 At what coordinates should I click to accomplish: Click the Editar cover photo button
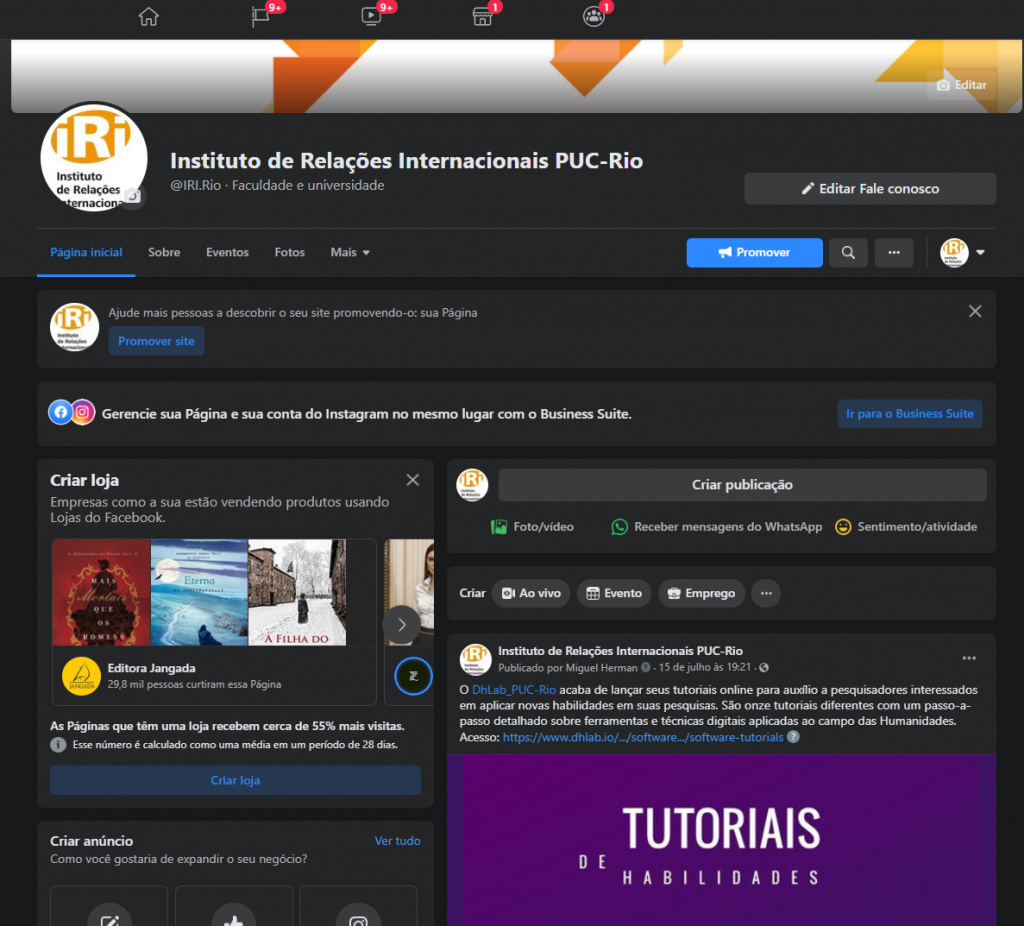(x=961, y=85)
